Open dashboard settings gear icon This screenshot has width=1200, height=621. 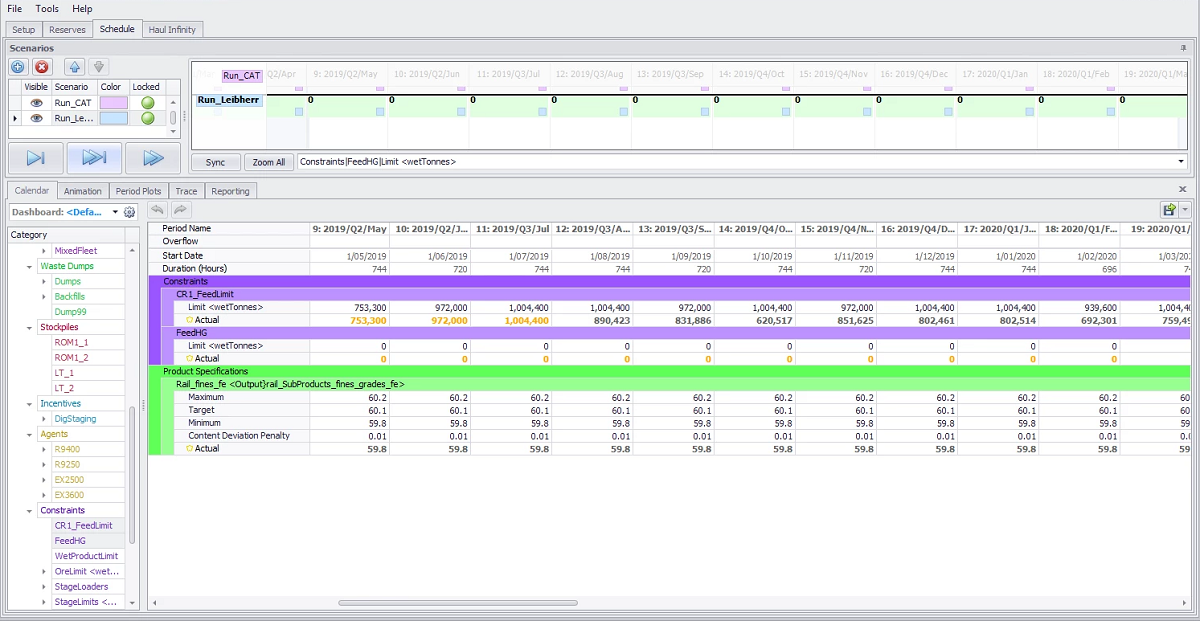coord(129,212)
